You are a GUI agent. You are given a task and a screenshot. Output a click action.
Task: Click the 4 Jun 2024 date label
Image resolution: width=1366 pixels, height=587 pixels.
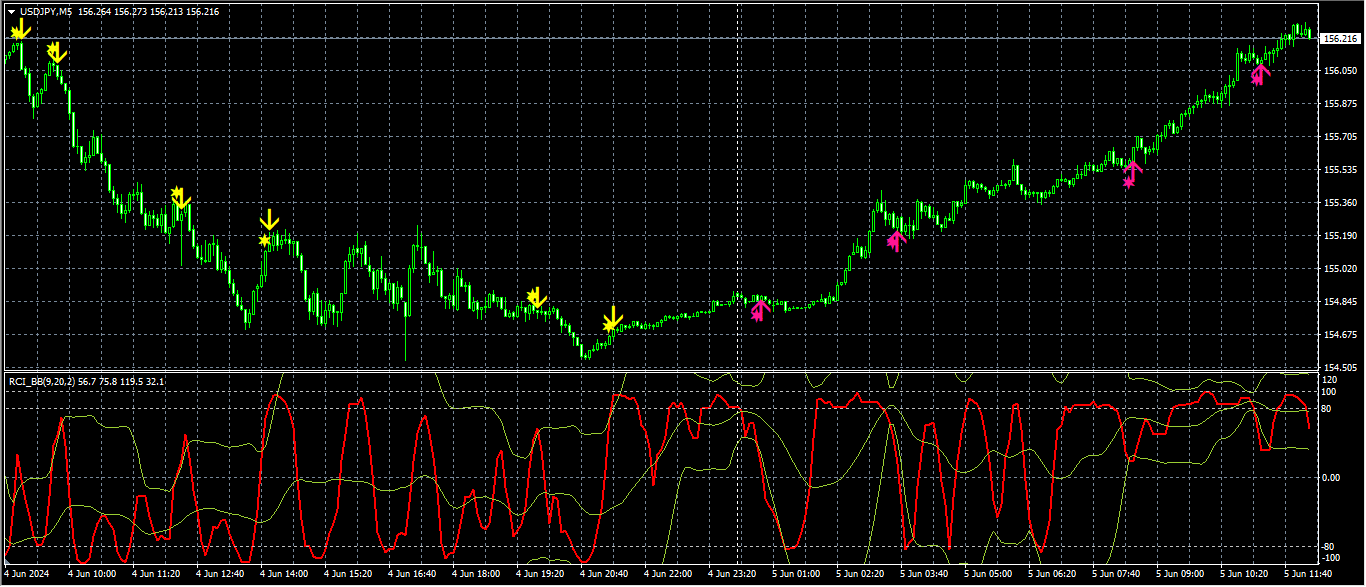27,575
